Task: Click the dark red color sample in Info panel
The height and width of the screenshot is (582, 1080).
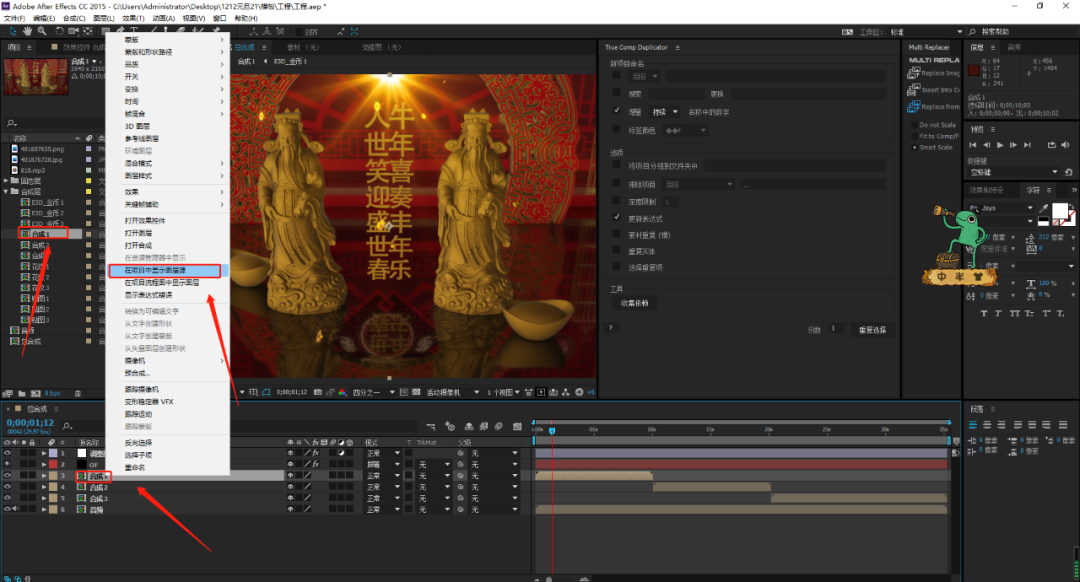Action: (x=973, y=70)
